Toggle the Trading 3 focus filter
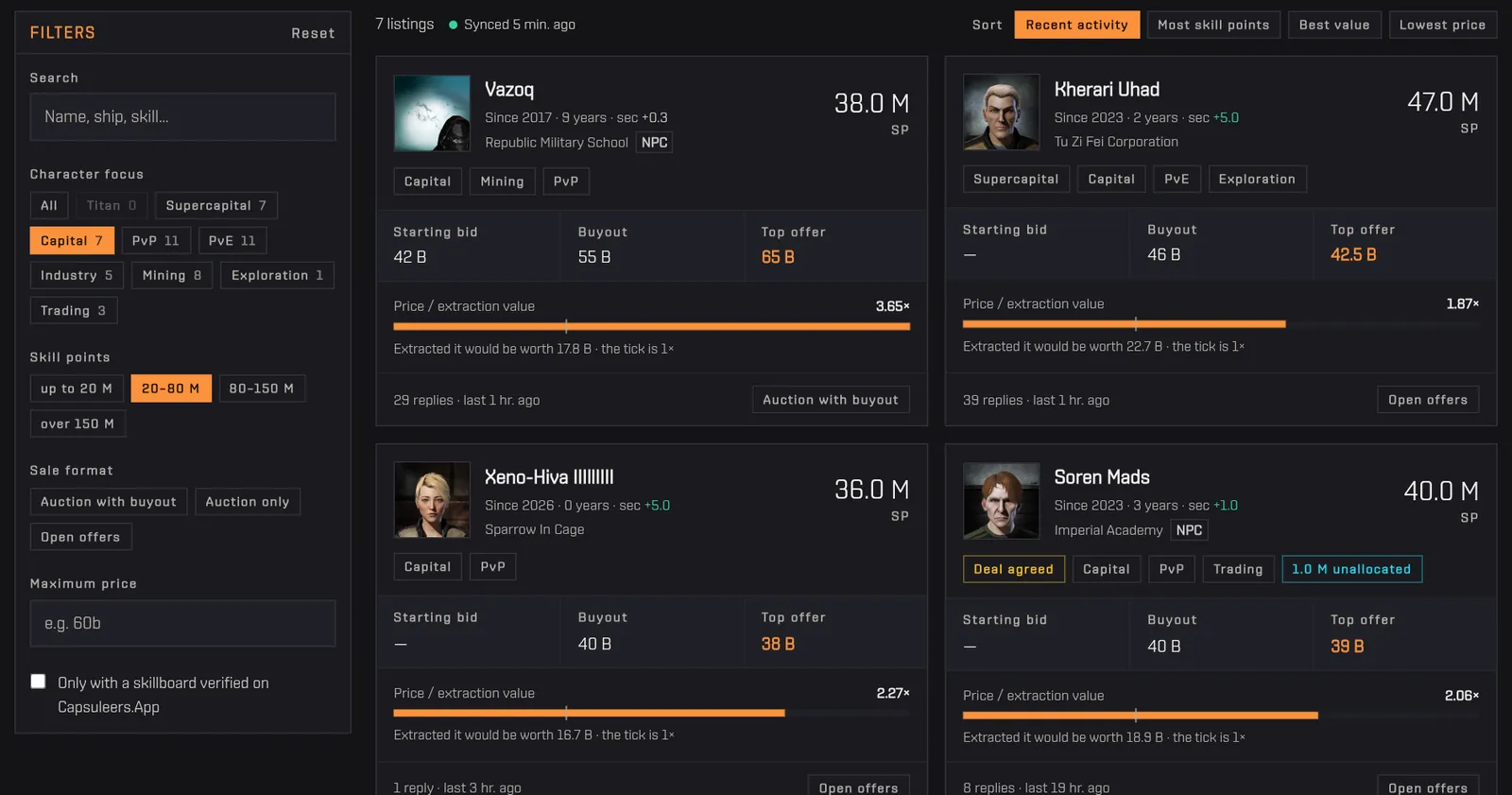 74,311
